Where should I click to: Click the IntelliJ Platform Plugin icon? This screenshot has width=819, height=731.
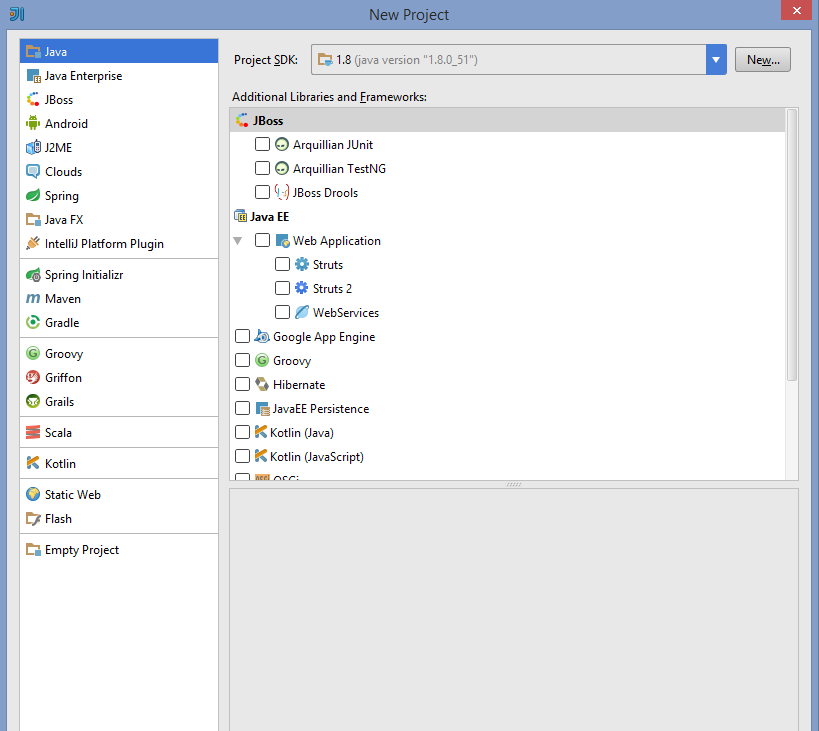[33, 244]
